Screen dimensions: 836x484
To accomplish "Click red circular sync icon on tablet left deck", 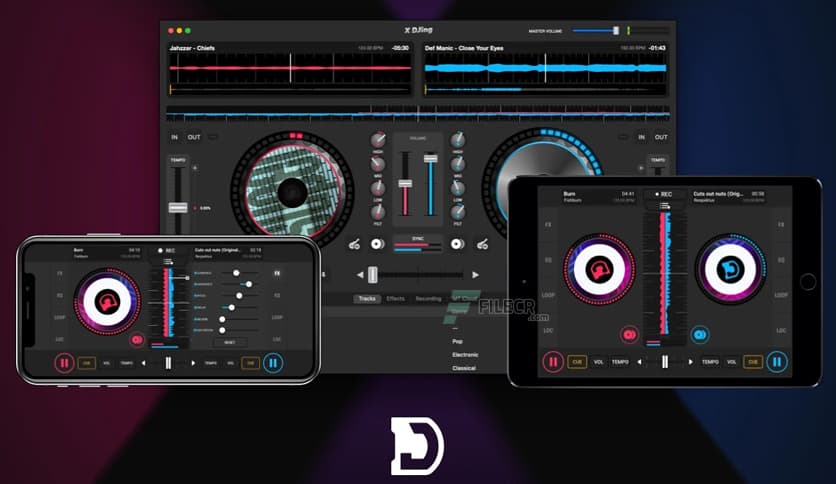I will (x=630, y=334).
